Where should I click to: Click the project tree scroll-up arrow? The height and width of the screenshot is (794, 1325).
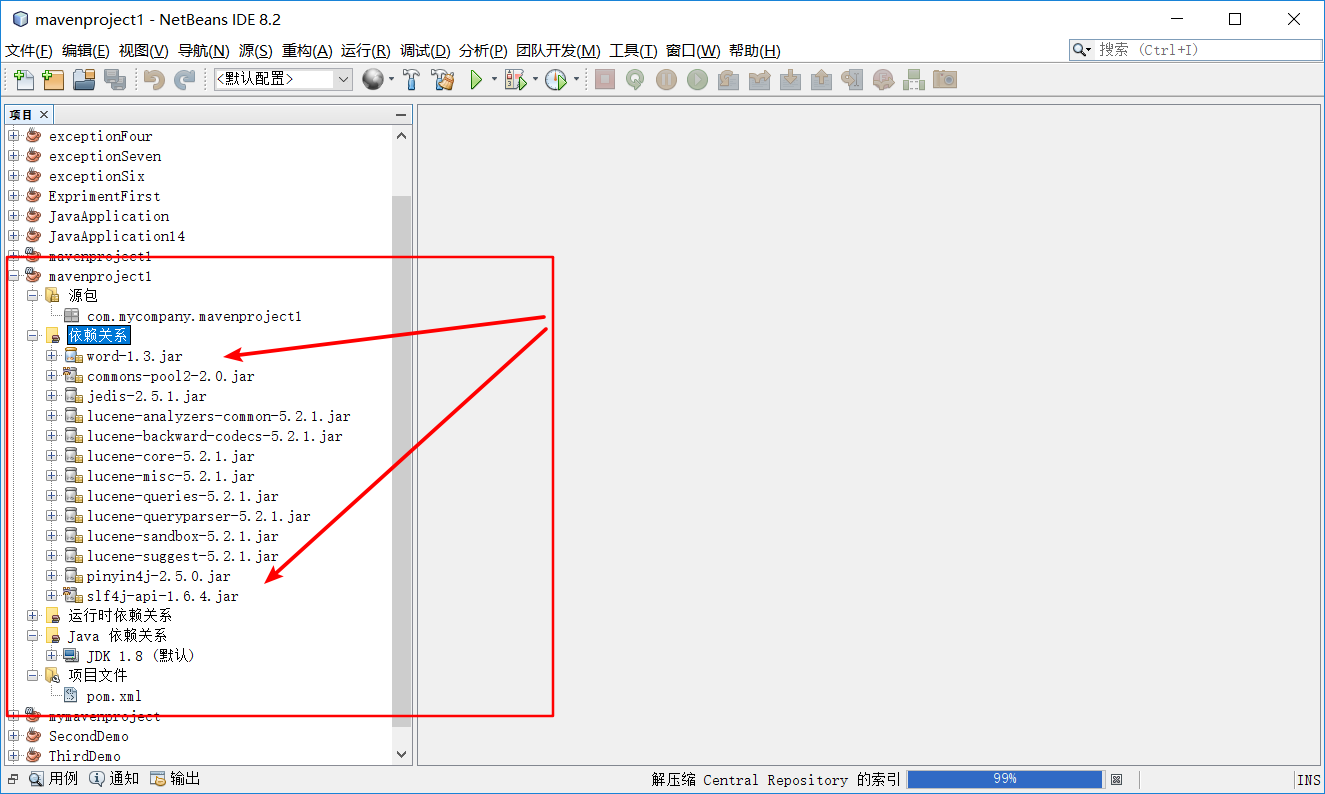pos(402,136)
